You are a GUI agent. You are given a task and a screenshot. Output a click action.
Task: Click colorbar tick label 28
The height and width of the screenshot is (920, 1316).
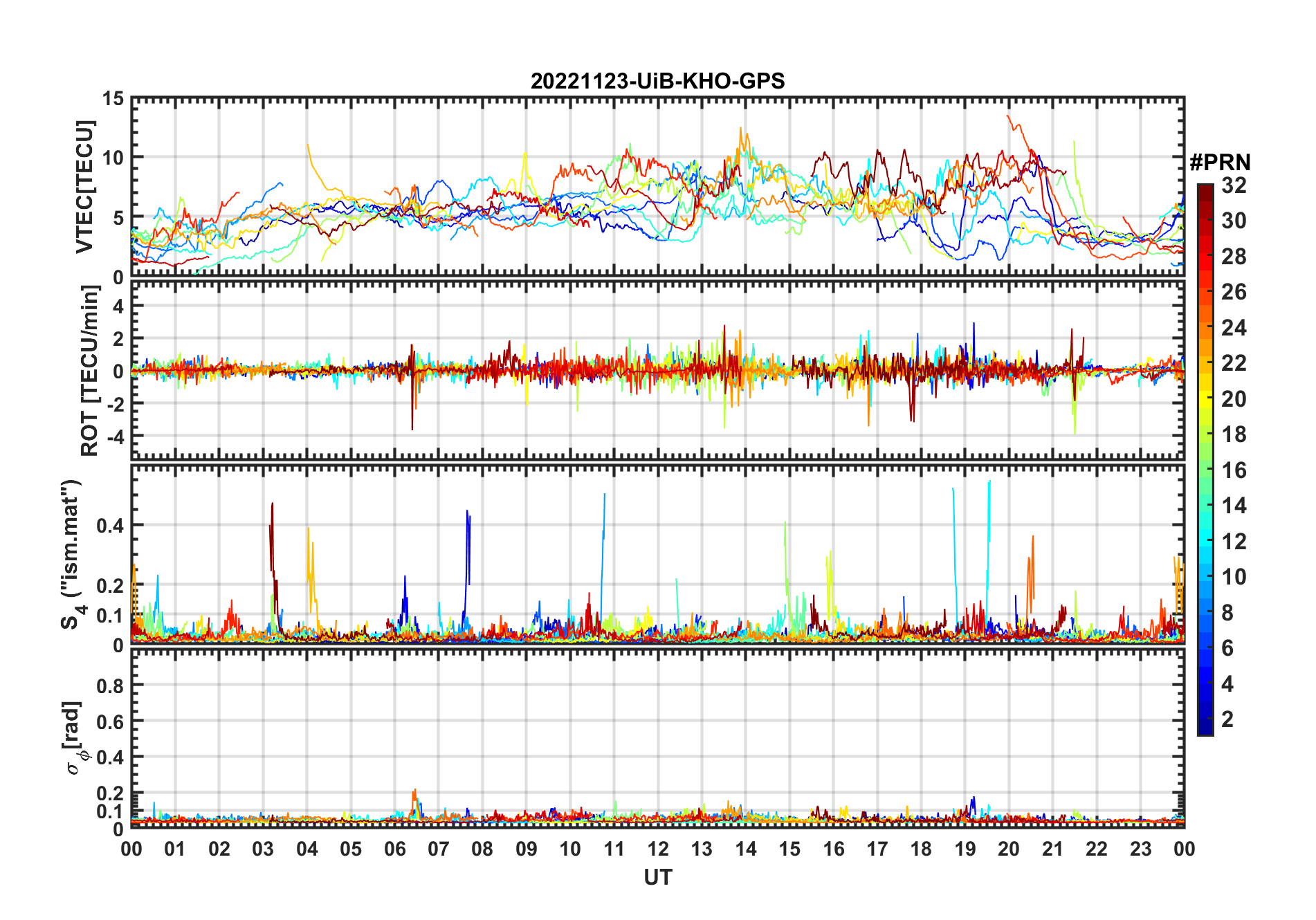pyautogui.click(x=1234, y=257)
